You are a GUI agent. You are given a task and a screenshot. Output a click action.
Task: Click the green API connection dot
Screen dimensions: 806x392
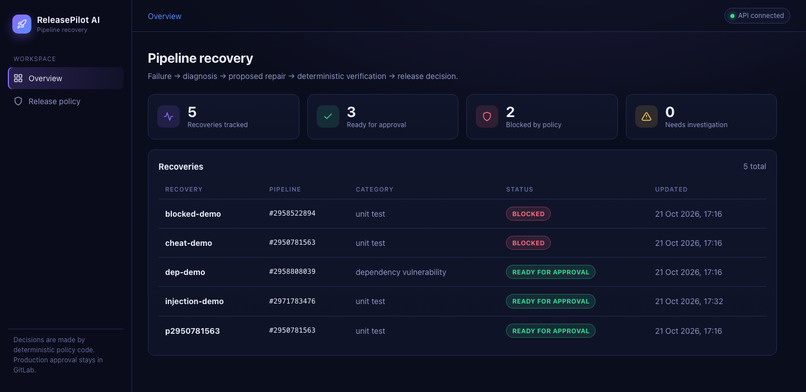(x=732, y=16)
